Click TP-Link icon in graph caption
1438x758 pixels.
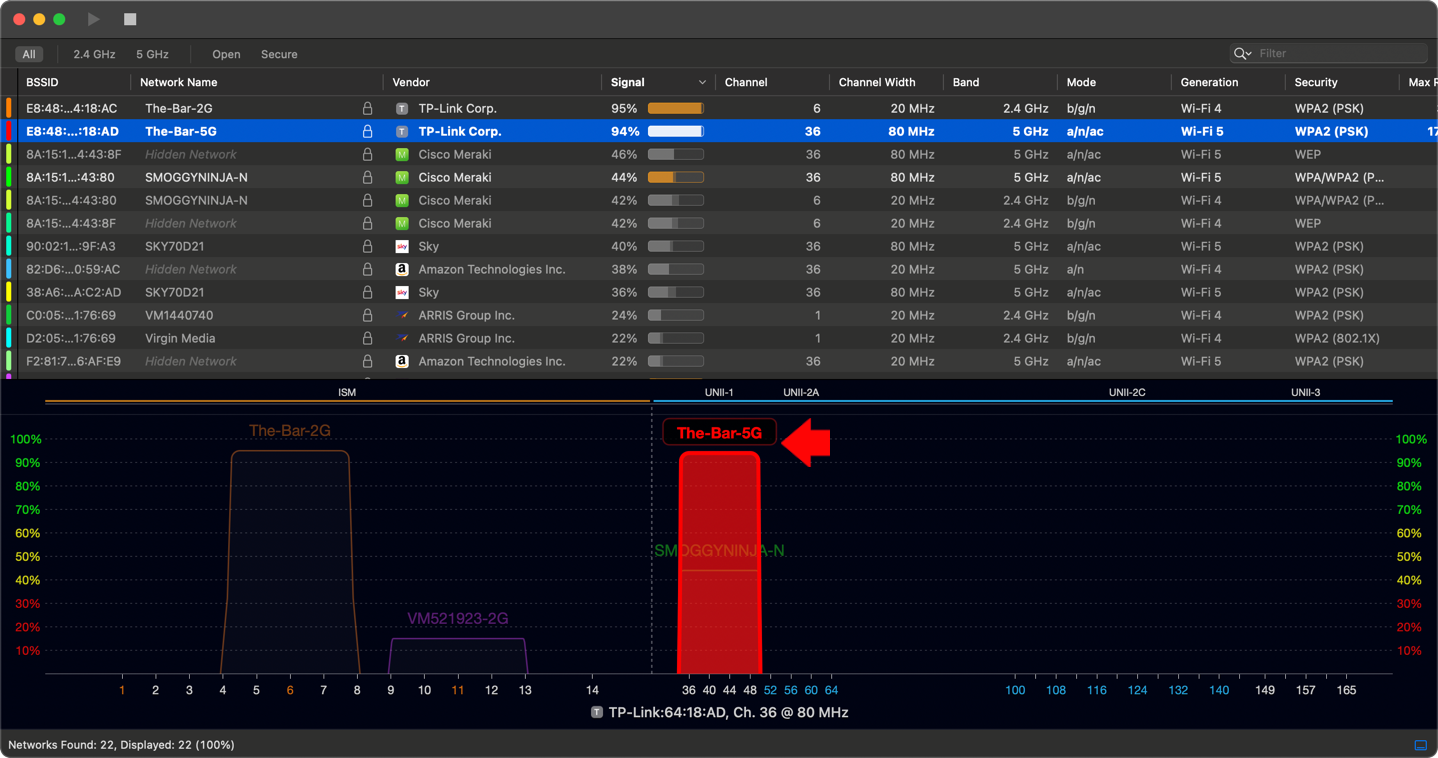pos(597,713)
